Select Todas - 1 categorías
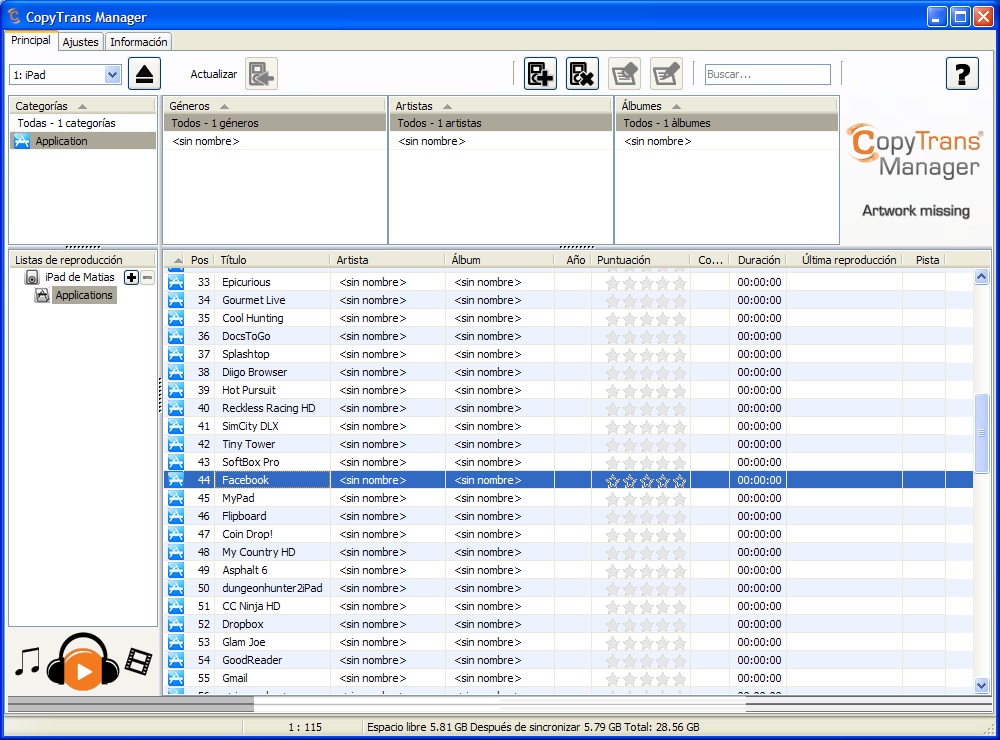This screenshot has width=1000, height=740. 83,123
